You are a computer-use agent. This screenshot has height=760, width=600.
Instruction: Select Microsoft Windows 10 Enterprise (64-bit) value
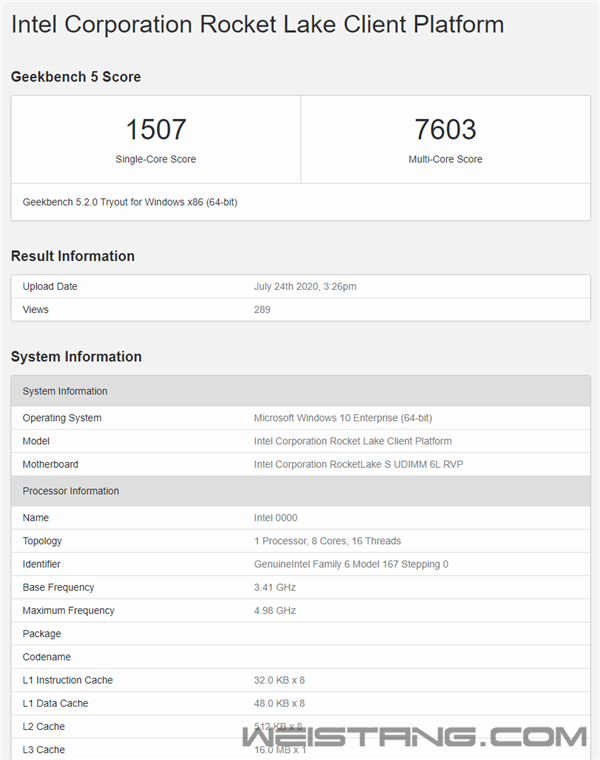click(343, 418)
